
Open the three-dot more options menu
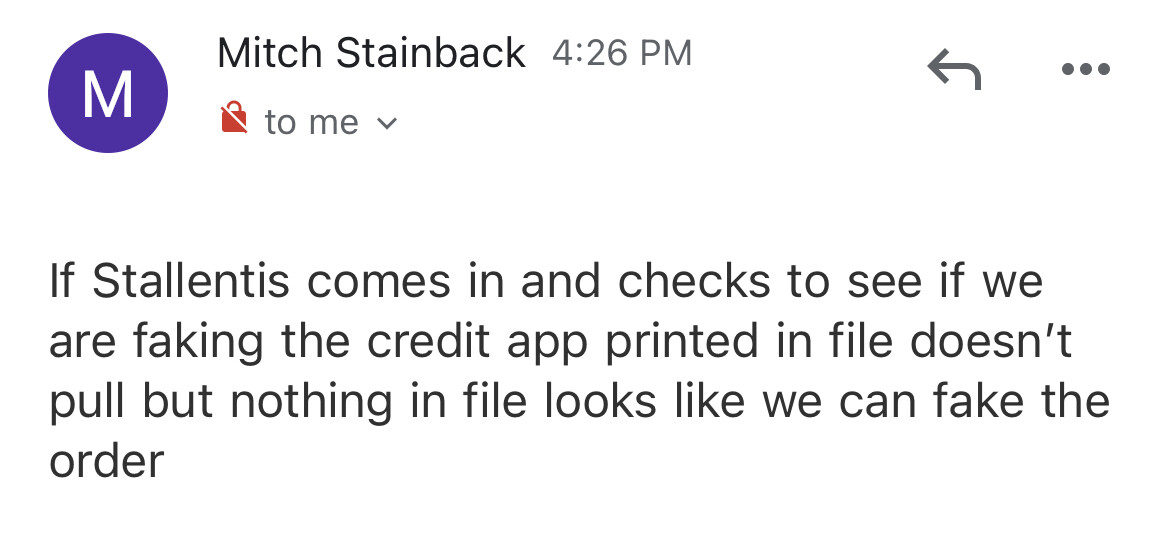(1085, 71)
